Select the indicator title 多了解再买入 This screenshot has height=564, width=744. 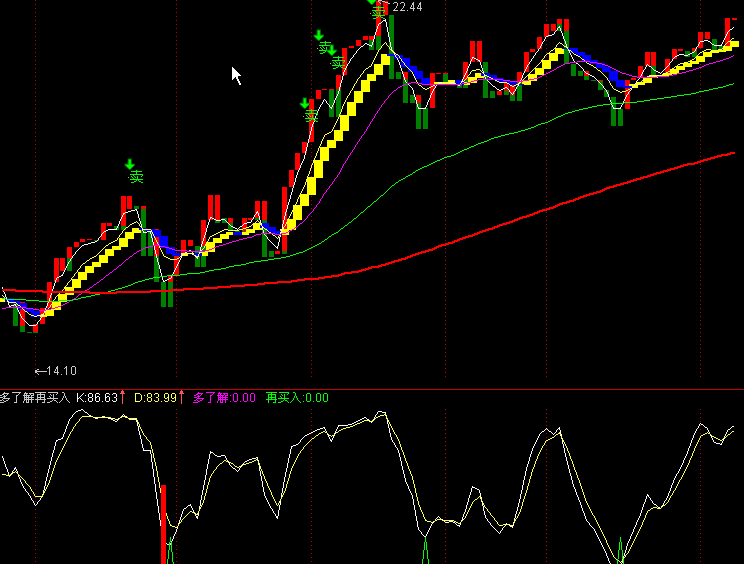(x=35, y=398)
